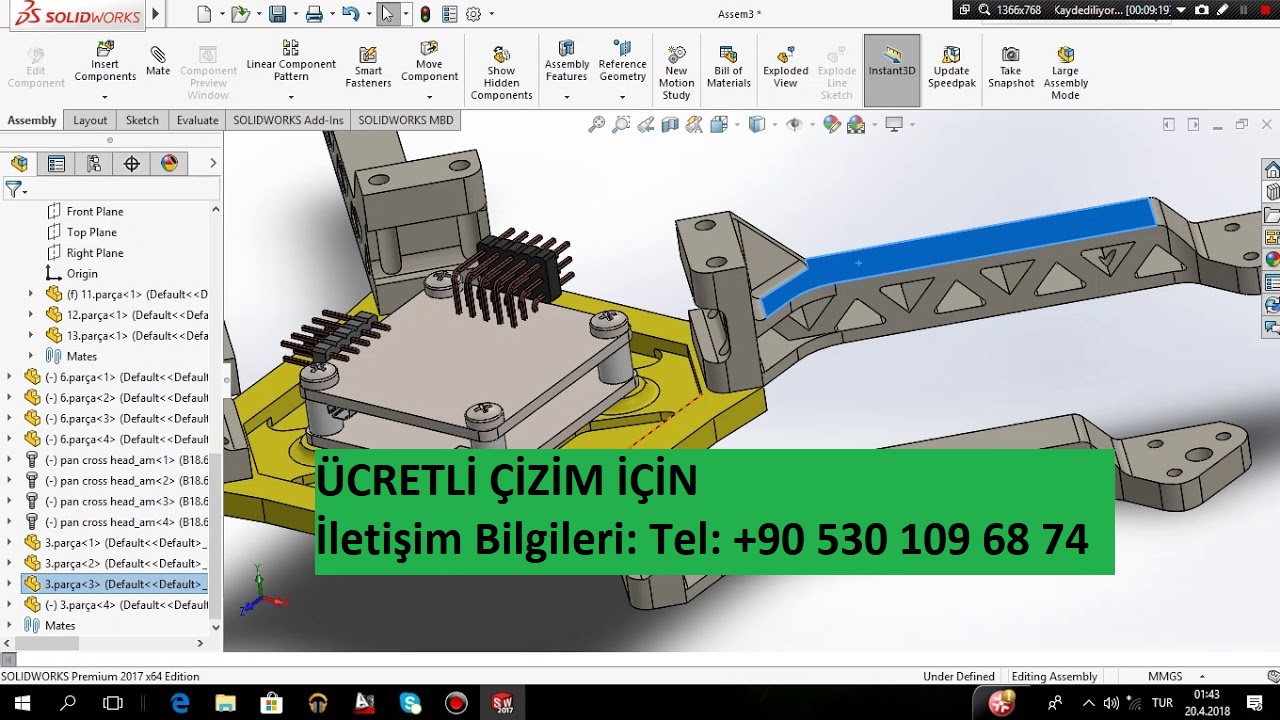Open Skype from the Windows taskbar
Image resolution: width=1280 pixels, height=720 pixels.
[410, 703]
